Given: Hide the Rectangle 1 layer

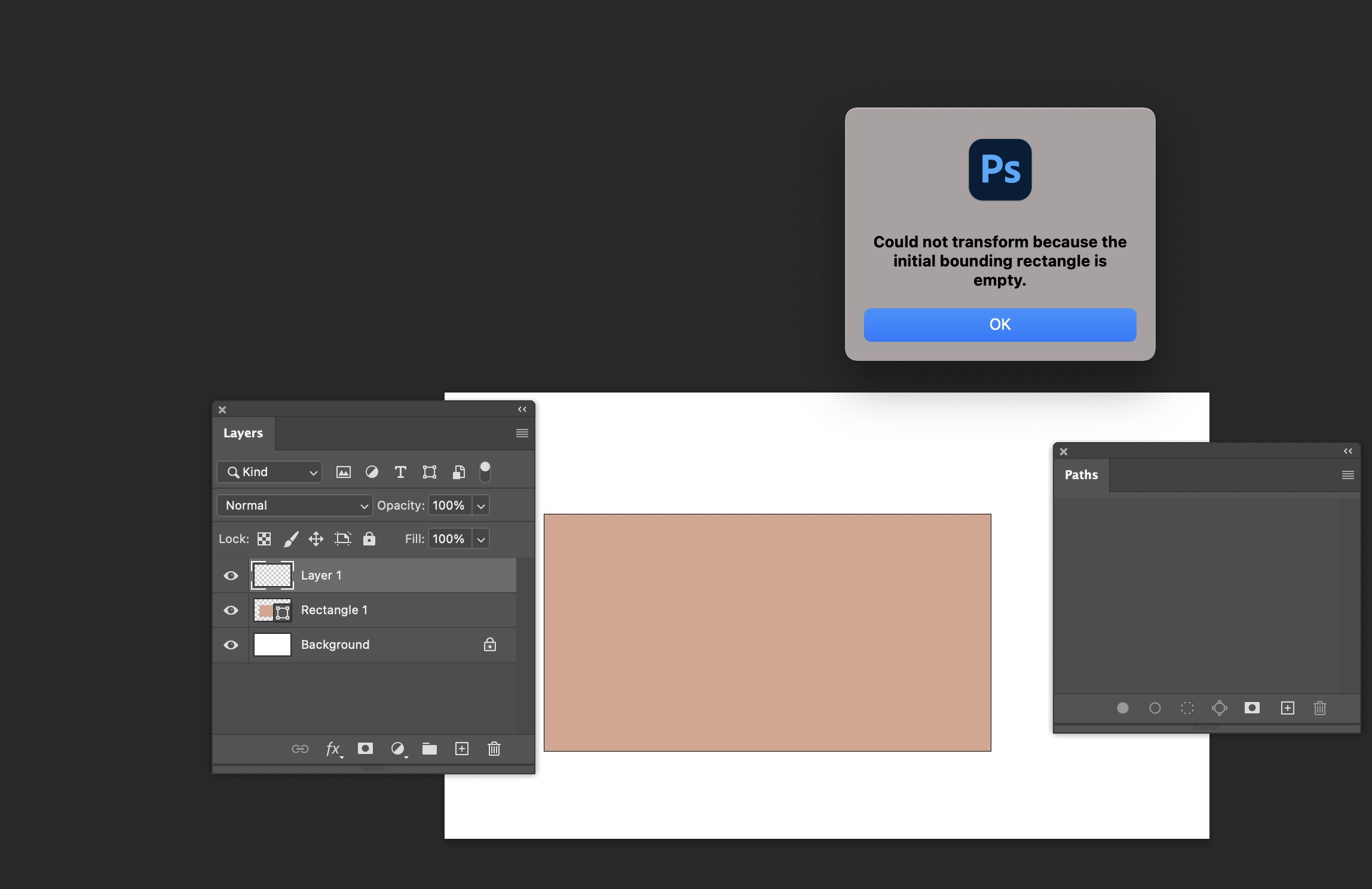Looking at the screenshot, I should (231, 610).
